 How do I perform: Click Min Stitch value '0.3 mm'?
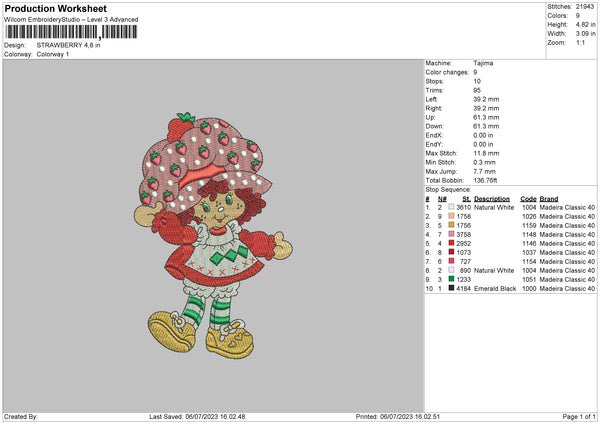click(484, 162)
